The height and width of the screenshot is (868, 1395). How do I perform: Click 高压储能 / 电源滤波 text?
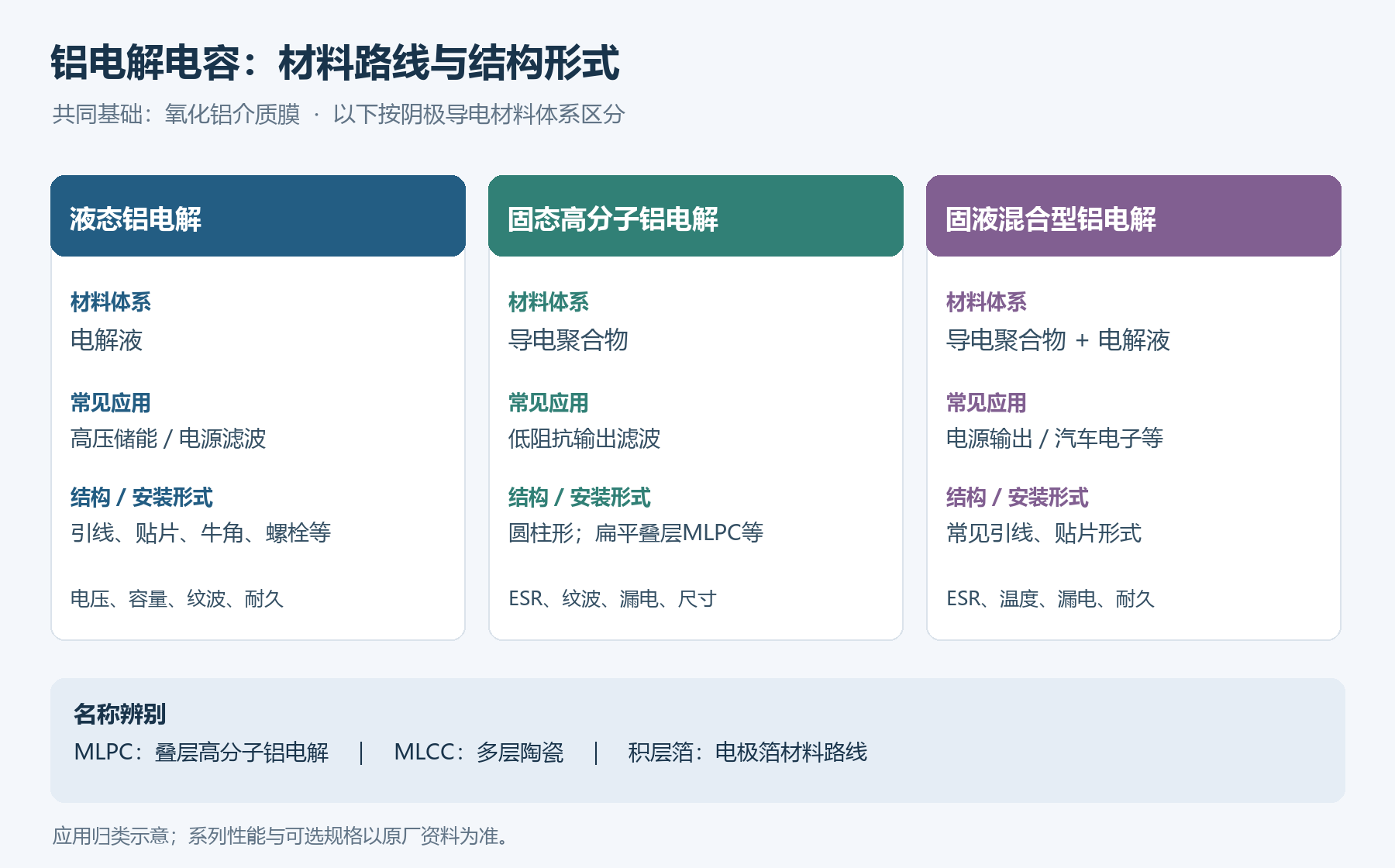tap(168, 439)
